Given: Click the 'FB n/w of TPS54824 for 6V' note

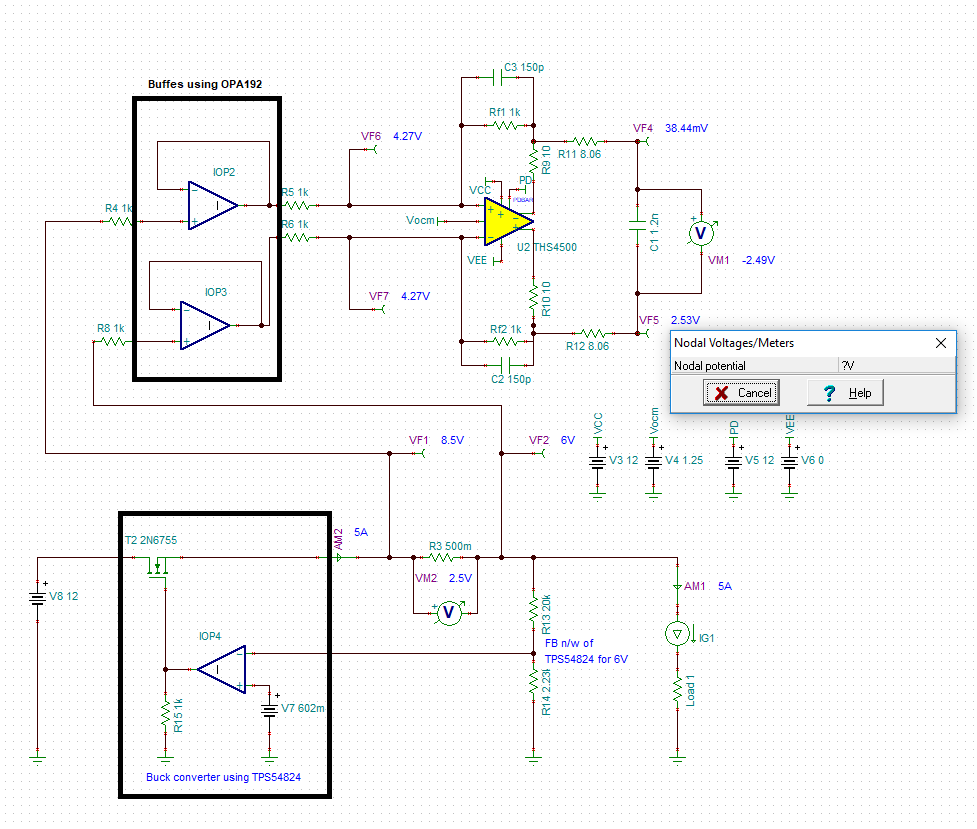Looking at the screenshot, I should pyautogui.click(x=586, y=651).
